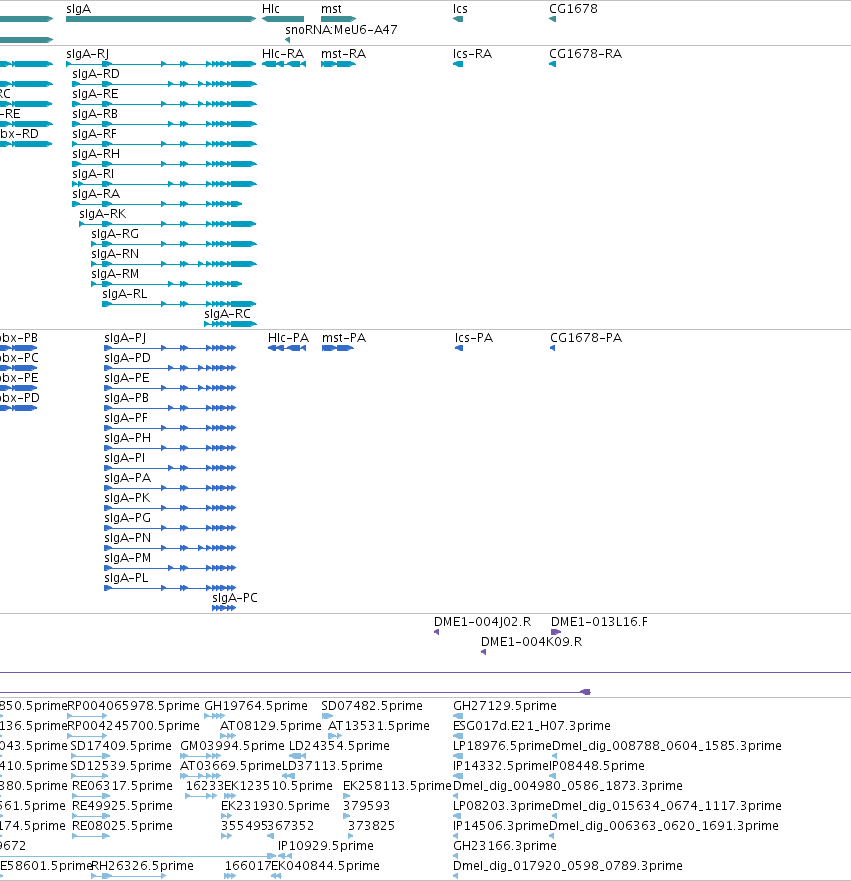Select the slgA-RB transcript label

click(95, 114)
